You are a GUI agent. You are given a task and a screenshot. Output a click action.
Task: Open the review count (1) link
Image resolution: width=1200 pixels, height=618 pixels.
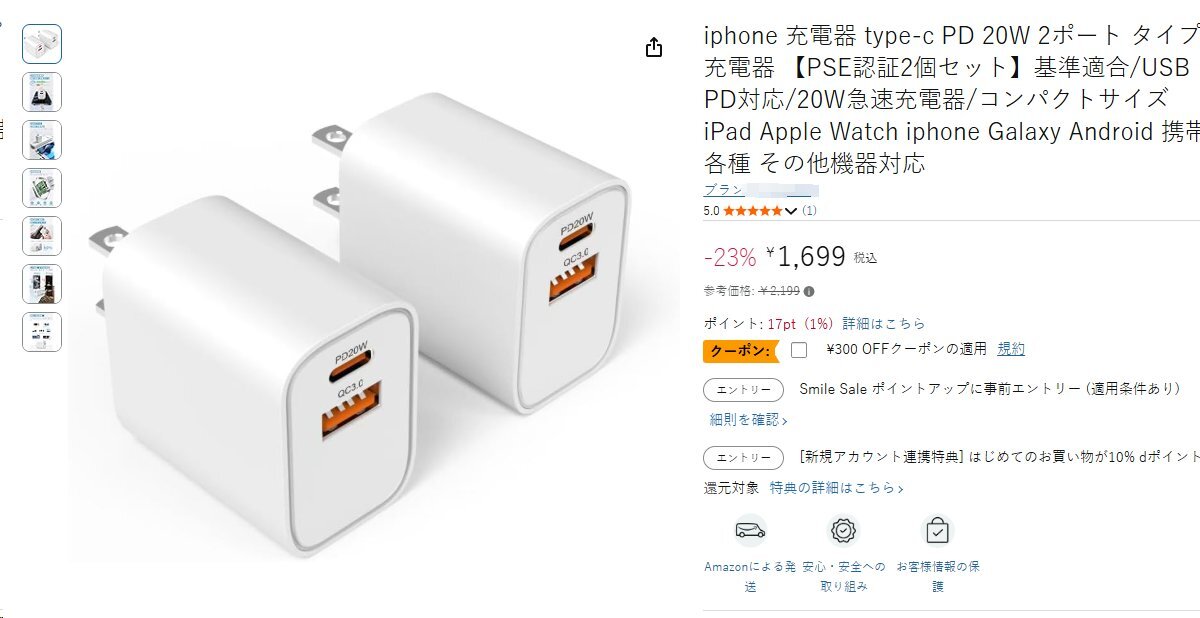(809, 211)
